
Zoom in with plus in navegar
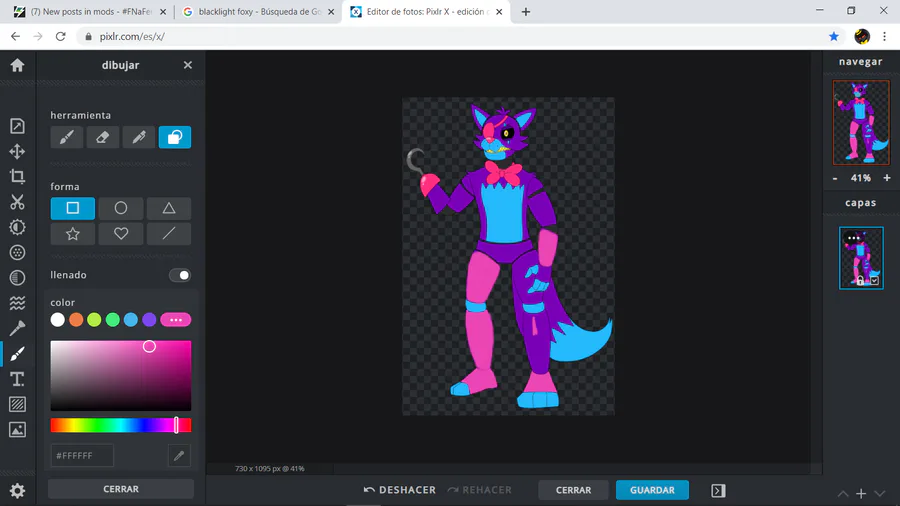[x=887, y=178]
